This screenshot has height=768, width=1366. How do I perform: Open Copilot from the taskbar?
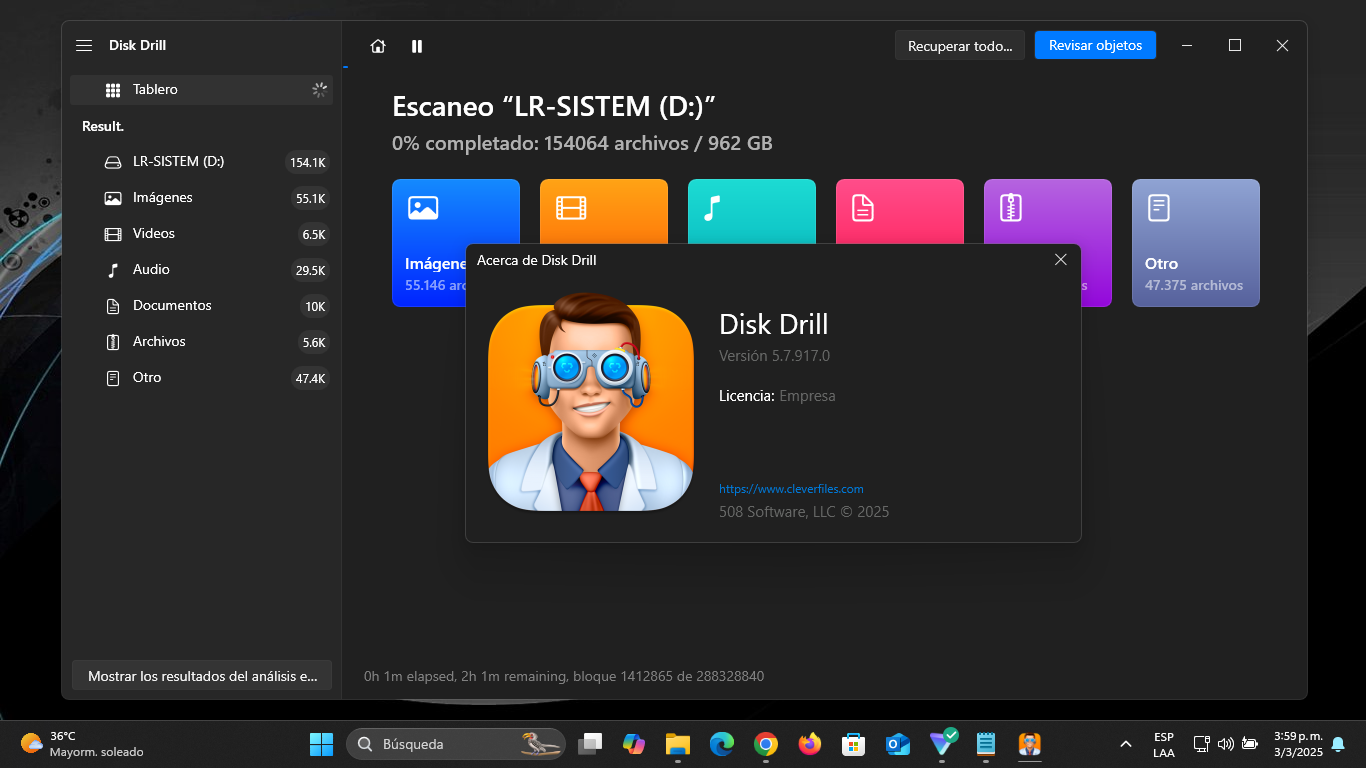pyautogui.click(x=634, y=744)
